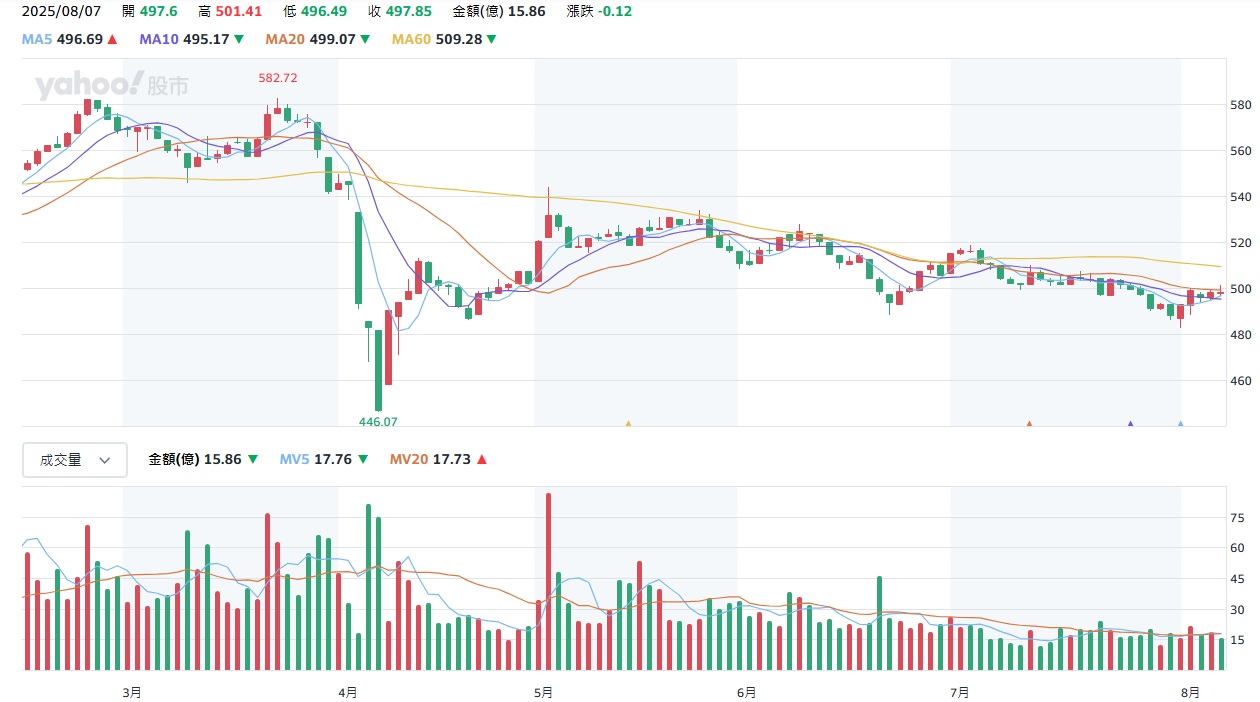The height and width of the screenshot is (702, 1260).
Task: Select the 5月 label on the time axis
Action: [x=543, y=692]
